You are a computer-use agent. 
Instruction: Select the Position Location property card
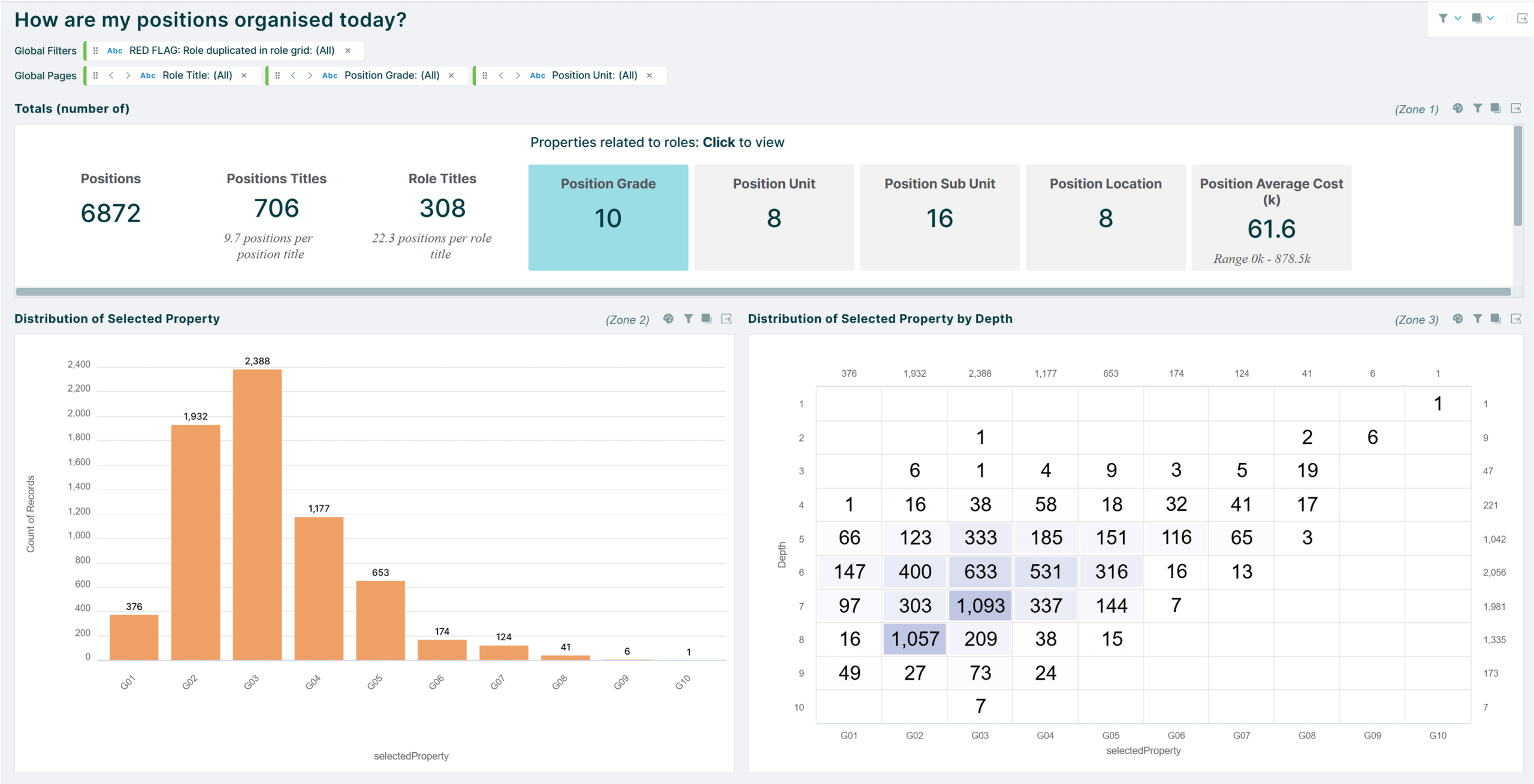pyautogui.click(x=1106, y=217)
